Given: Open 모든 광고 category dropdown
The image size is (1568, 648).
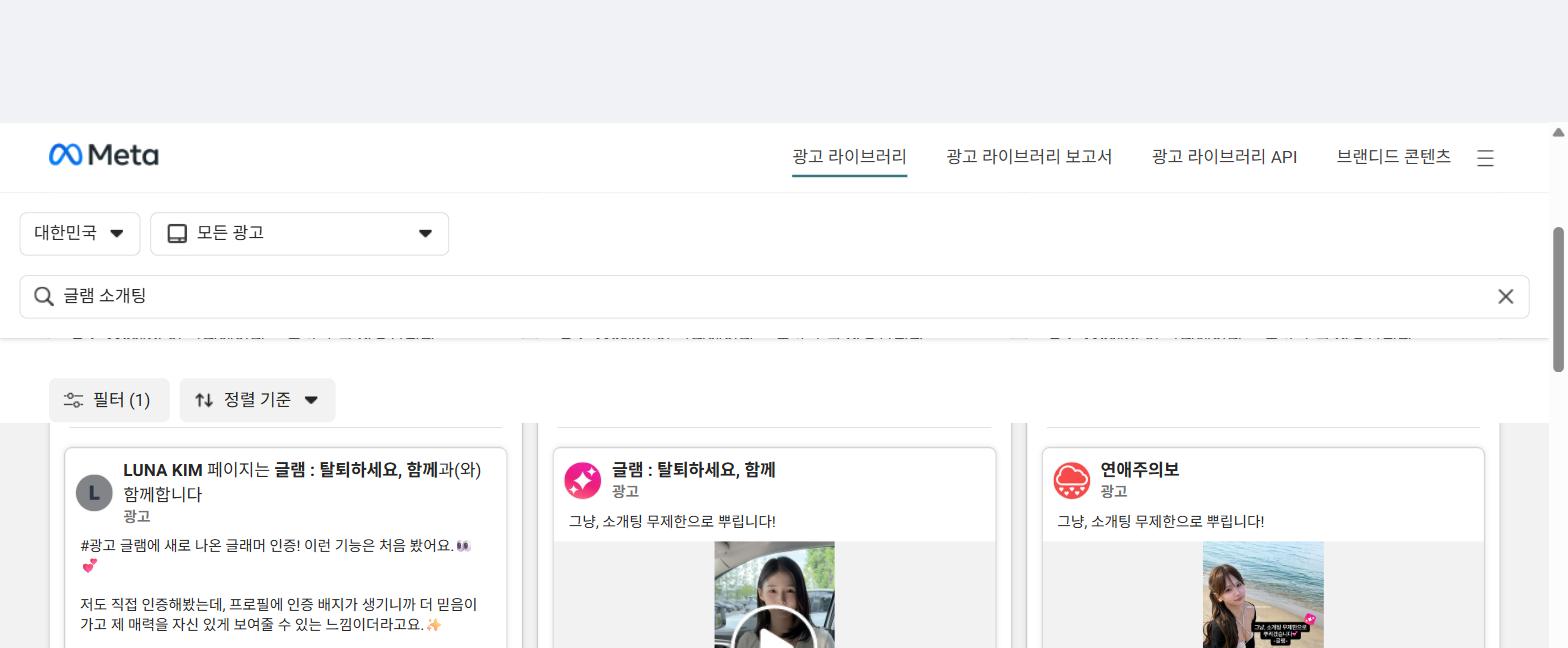Looking at the screenshot, I should click(299, 233).
